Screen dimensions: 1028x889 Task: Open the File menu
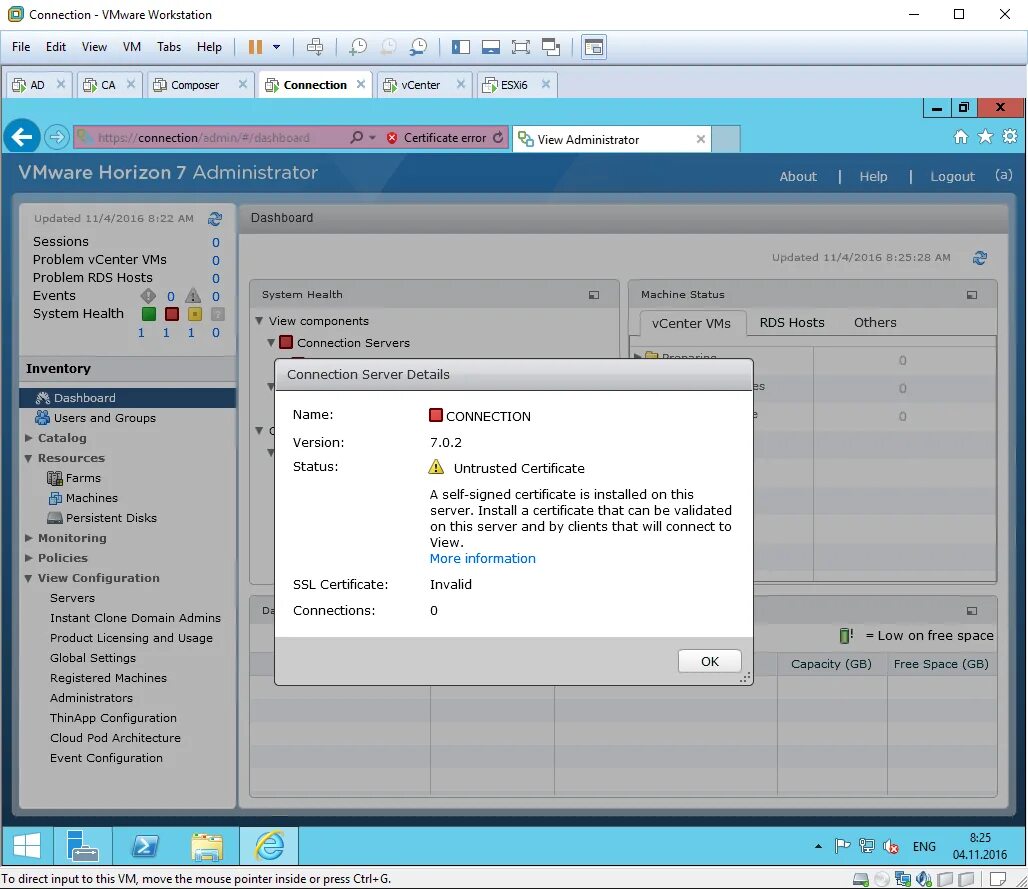tap(21, 47)
